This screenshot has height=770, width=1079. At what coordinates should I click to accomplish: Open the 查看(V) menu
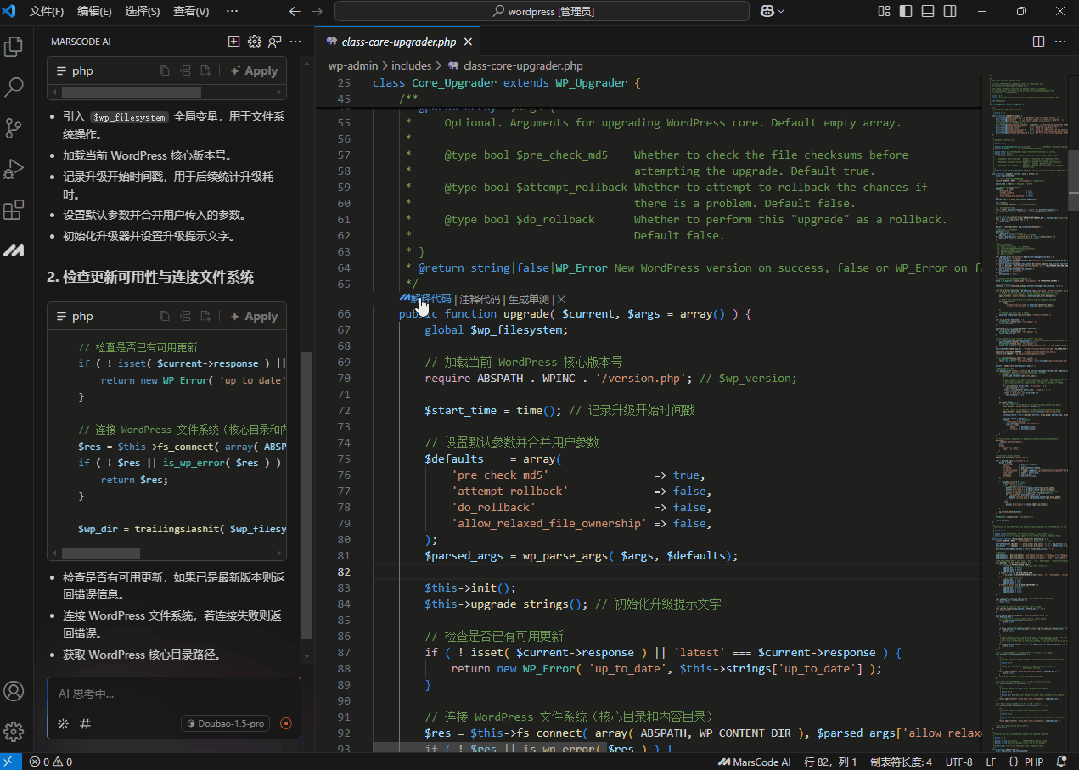tap(191, 11)
